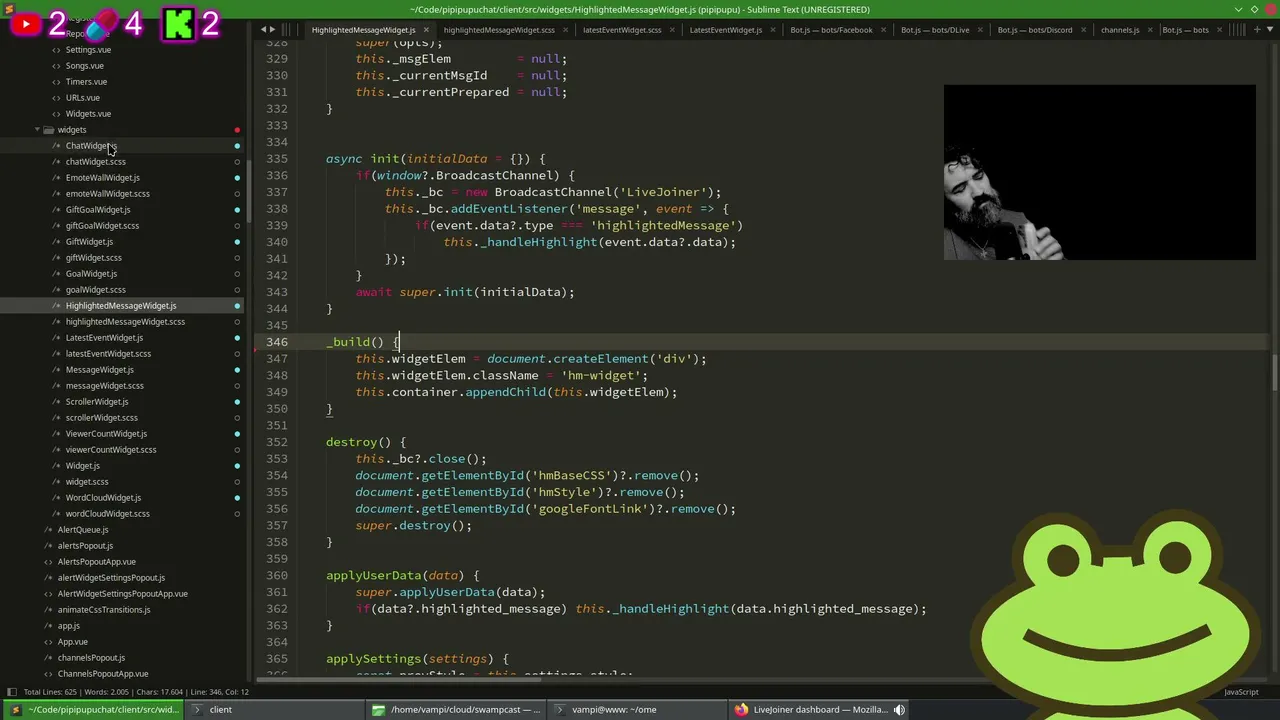
Task: Close the Bot.js — bots/Discord tab
Action: [1082, 30]
